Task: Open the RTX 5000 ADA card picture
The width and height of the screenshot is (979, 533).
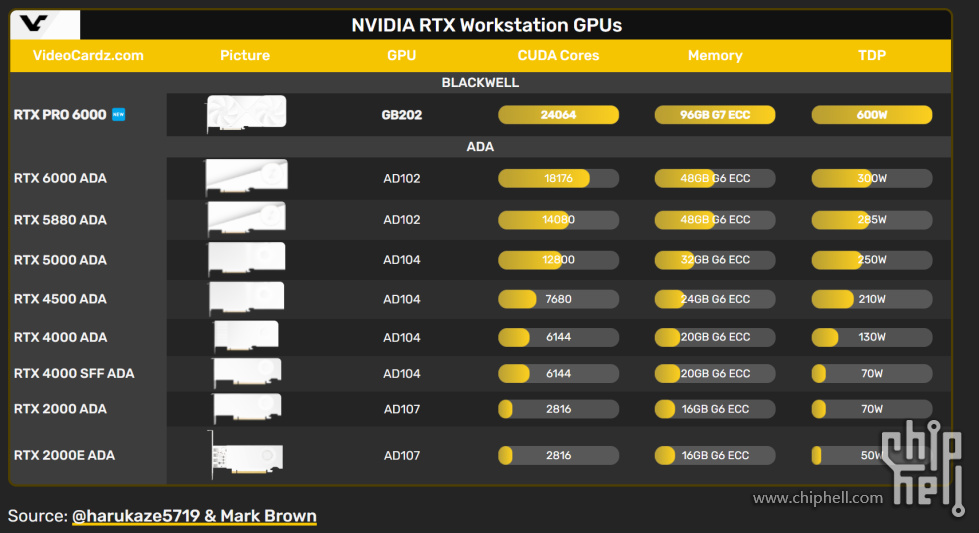Action: 246,259
